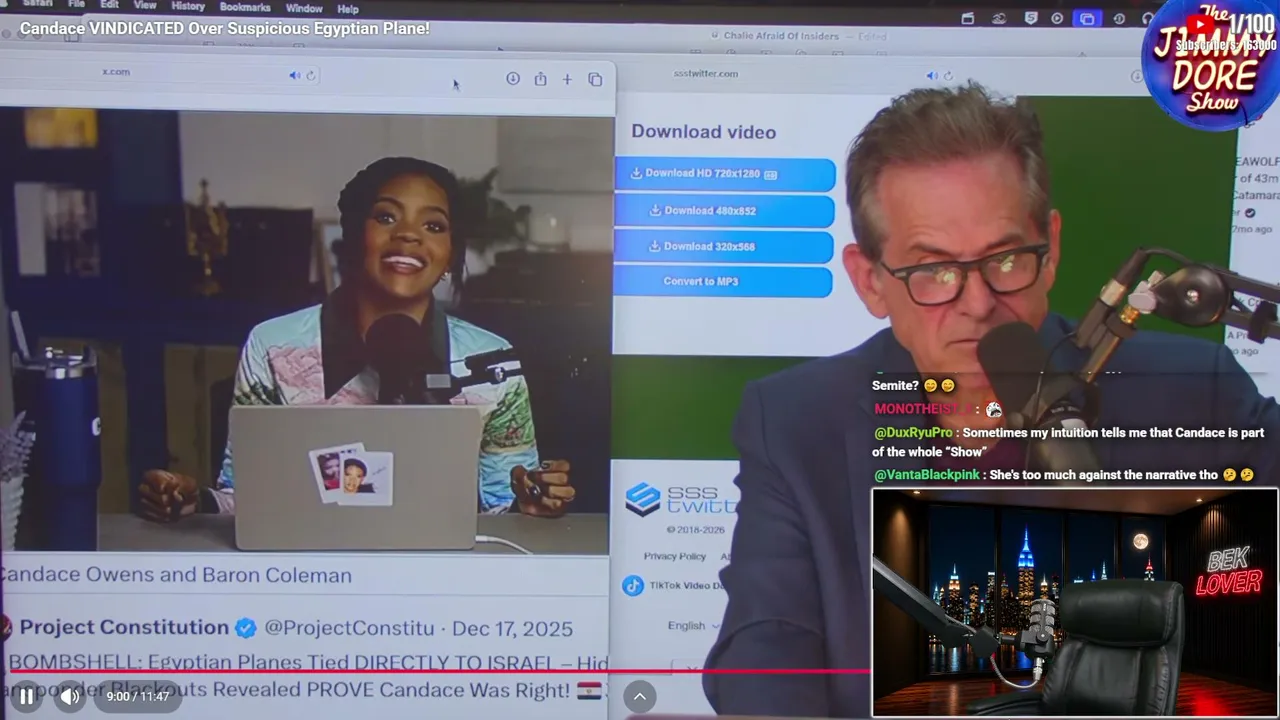Image resolution: width=1280 pixels, height=720 pixels.
Task: Open the View menu
Action: coord(145,6)
